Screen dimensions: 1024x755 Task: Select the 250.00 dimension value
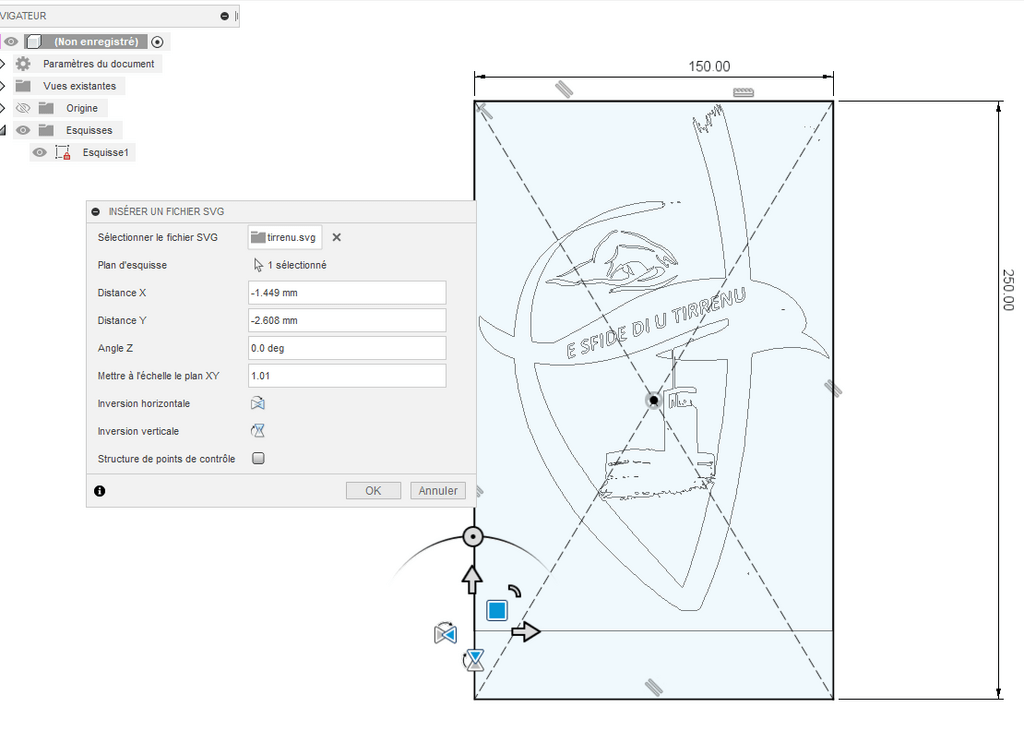[1008, 290]
